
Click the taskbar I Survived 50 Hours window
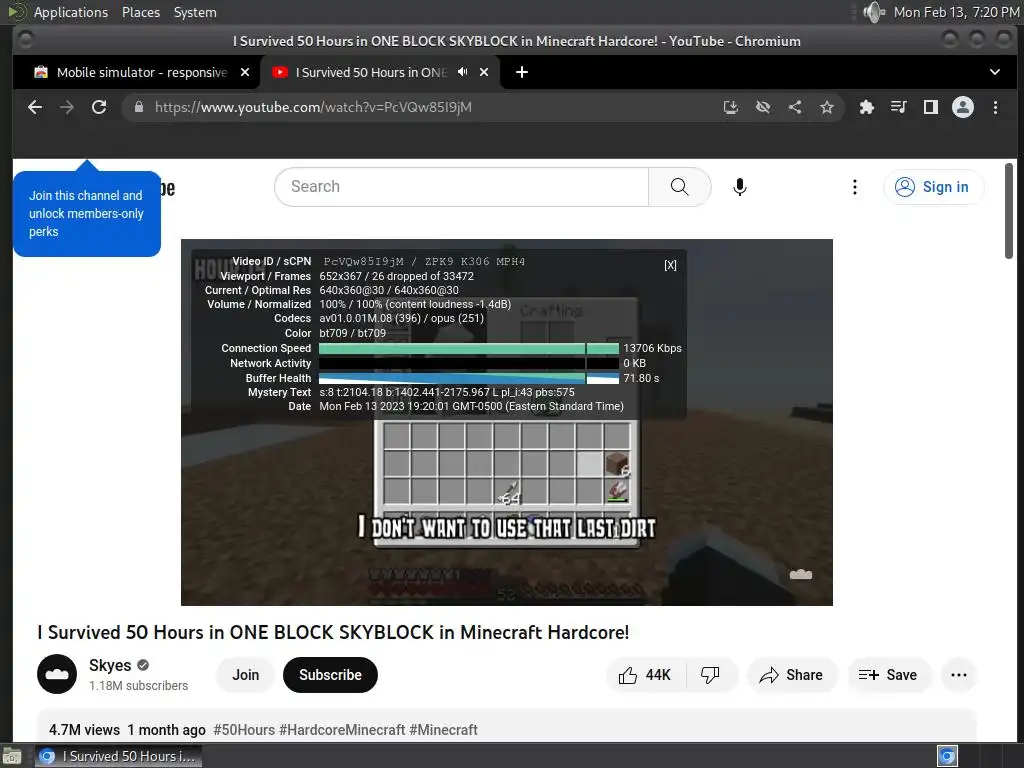coord(118,756)
